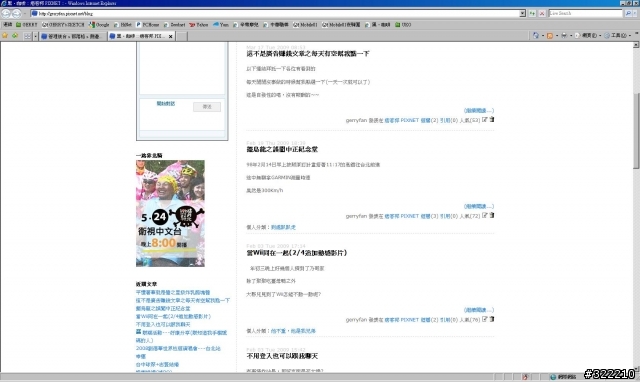
Task: Expand the Home button dropdown arrow
Action: click(x=542, y=36)
